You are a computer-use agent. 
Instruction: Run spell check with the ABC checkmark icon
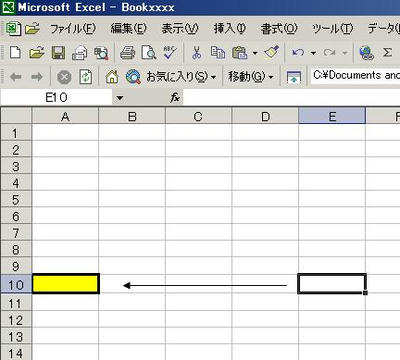(170, 53)
